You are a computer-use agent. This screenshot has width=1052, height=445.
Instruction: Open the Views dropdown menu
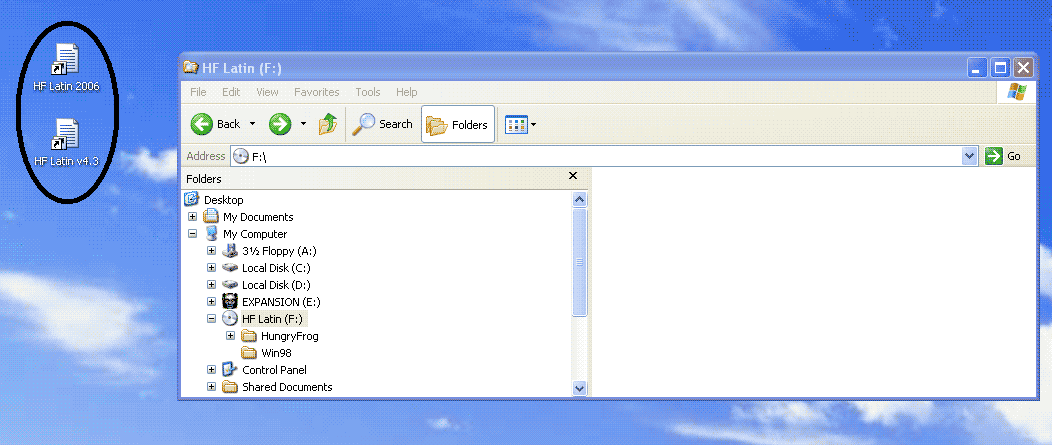pos(521,125)
